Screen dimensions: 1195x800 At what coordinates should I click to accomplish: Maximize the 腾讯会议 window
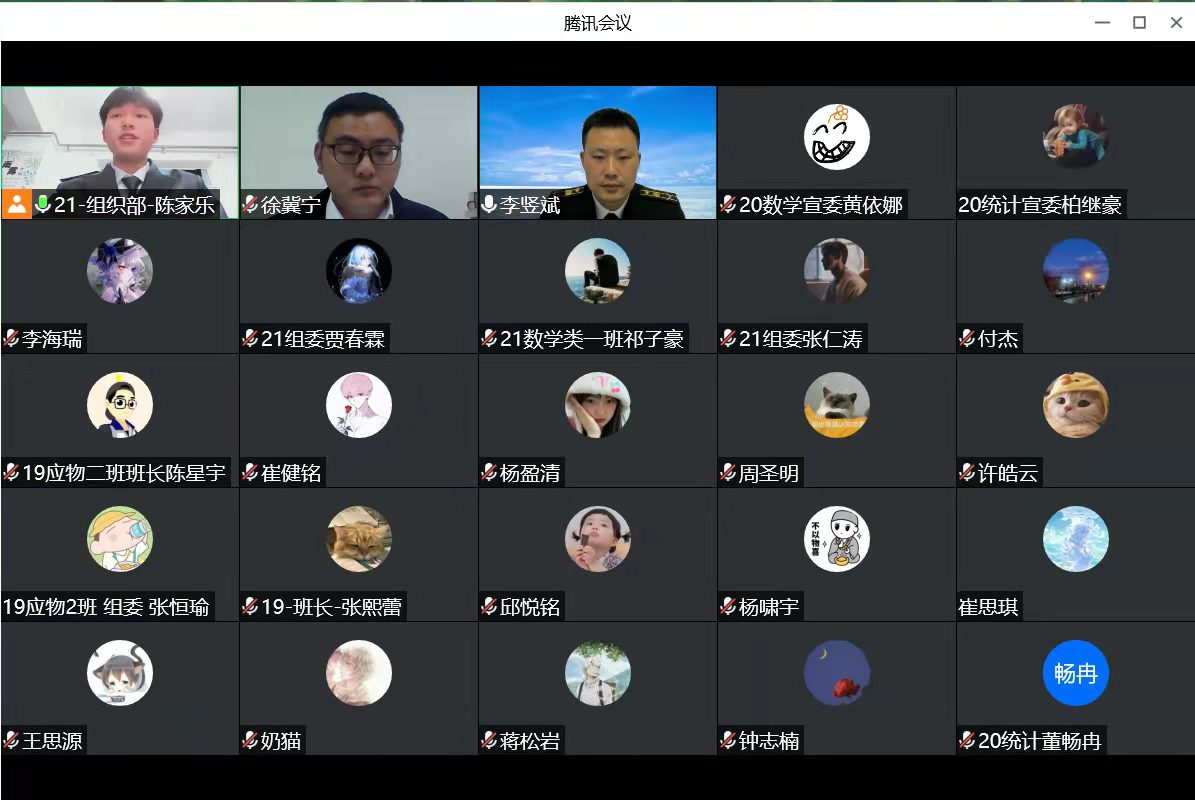[x=1139, y=22]
